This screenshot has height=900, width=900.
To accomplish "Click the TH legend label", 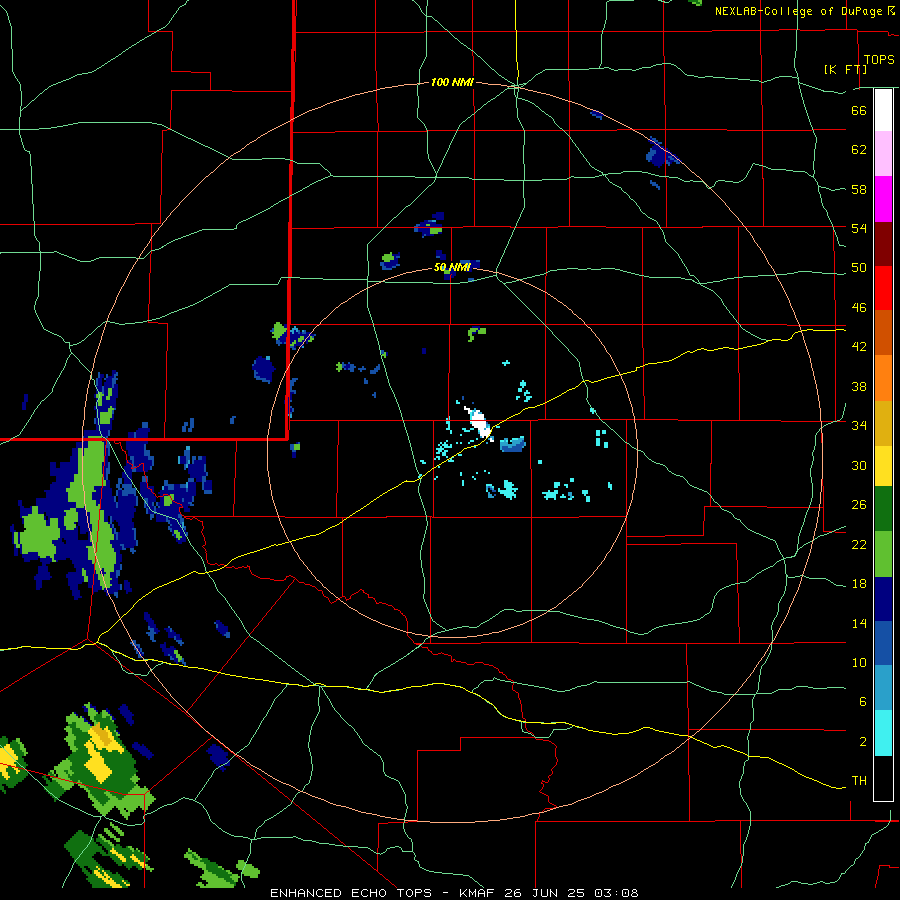I will 859,781.
